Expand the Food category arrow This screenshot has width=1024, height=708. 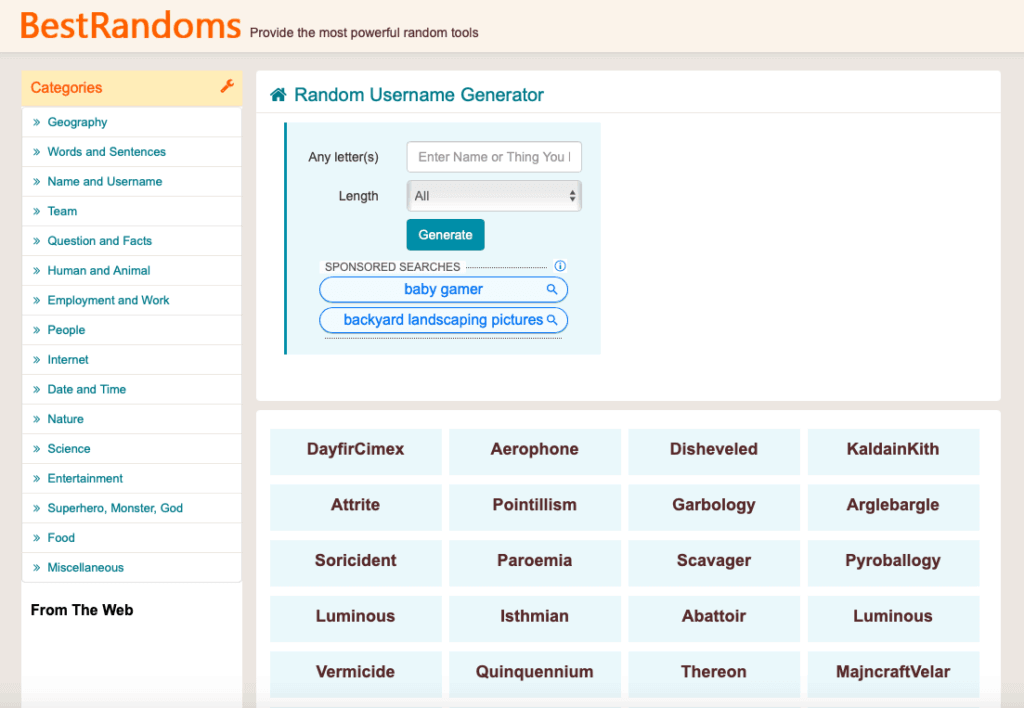point(38,537)
